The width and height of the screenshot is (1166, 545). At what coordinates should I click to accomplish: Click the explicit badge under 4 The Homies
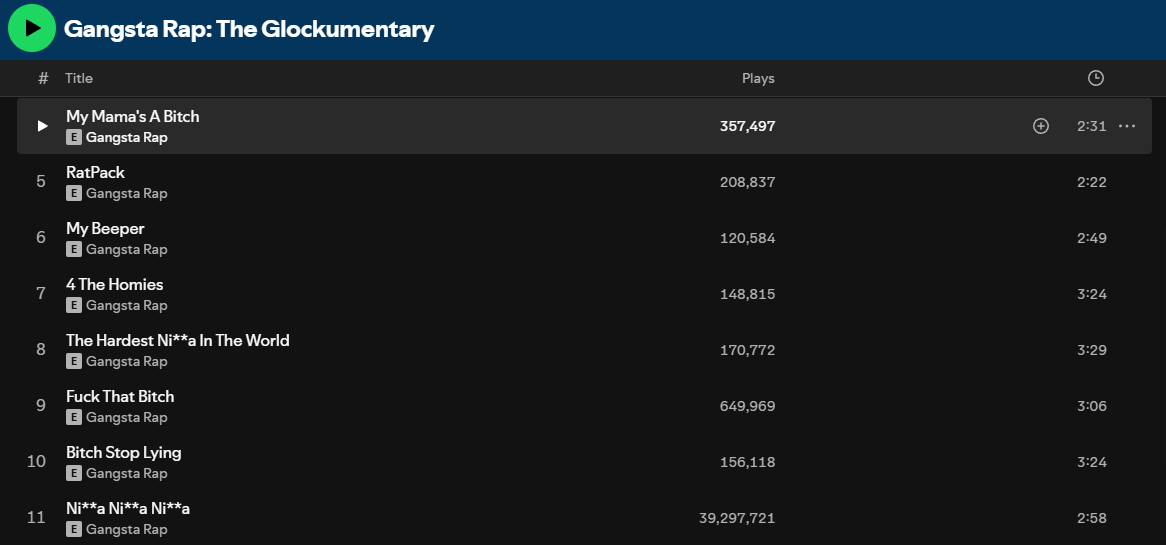(74, 305)
